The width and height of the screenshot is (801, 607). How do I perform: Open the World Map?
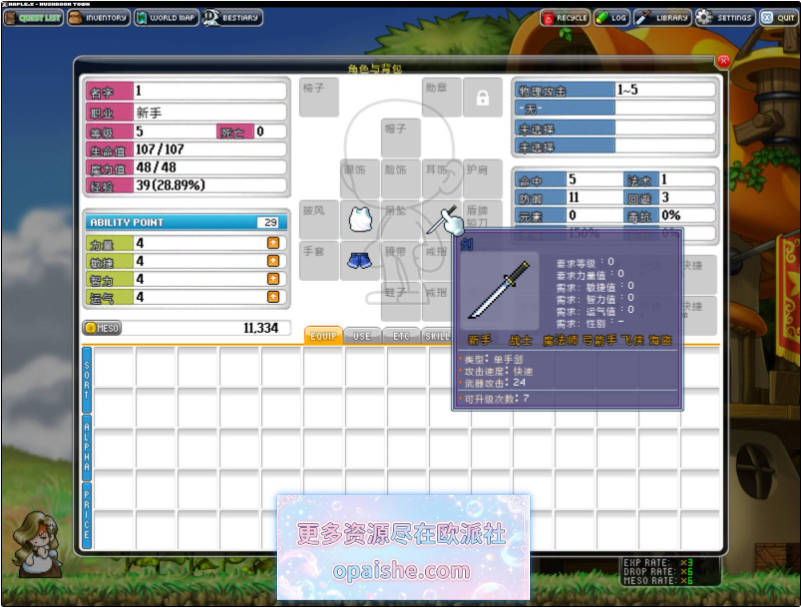(167, 18)
